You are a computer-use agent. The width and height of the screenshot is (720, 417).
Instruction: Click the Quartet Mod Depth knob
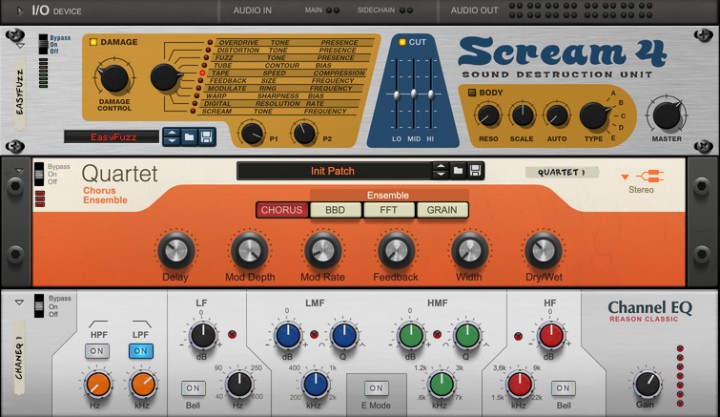point(249,251)
